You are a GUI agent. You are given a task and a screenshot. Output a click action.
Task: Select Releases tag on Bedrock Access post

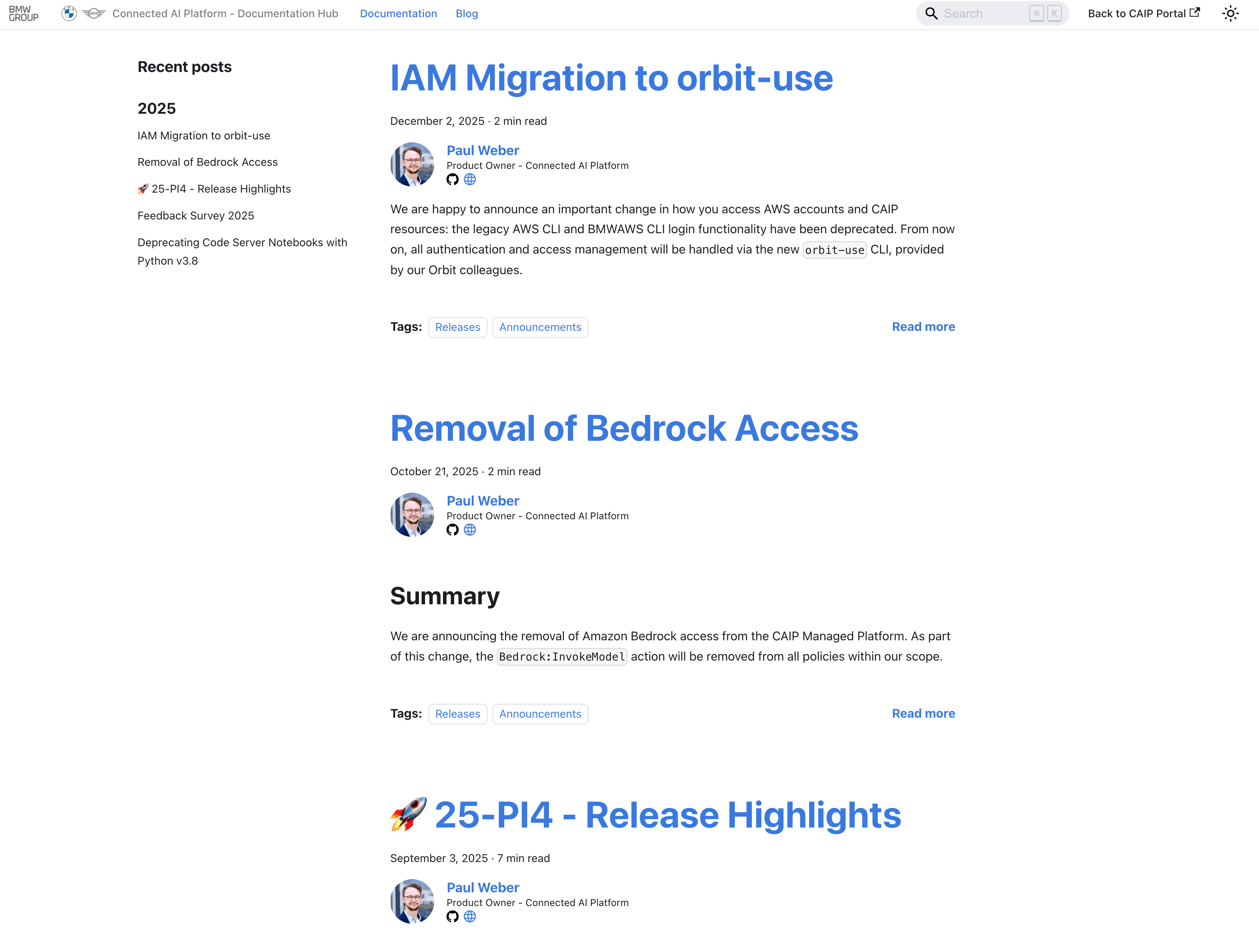pyautogui.click(x=458, y=714)
